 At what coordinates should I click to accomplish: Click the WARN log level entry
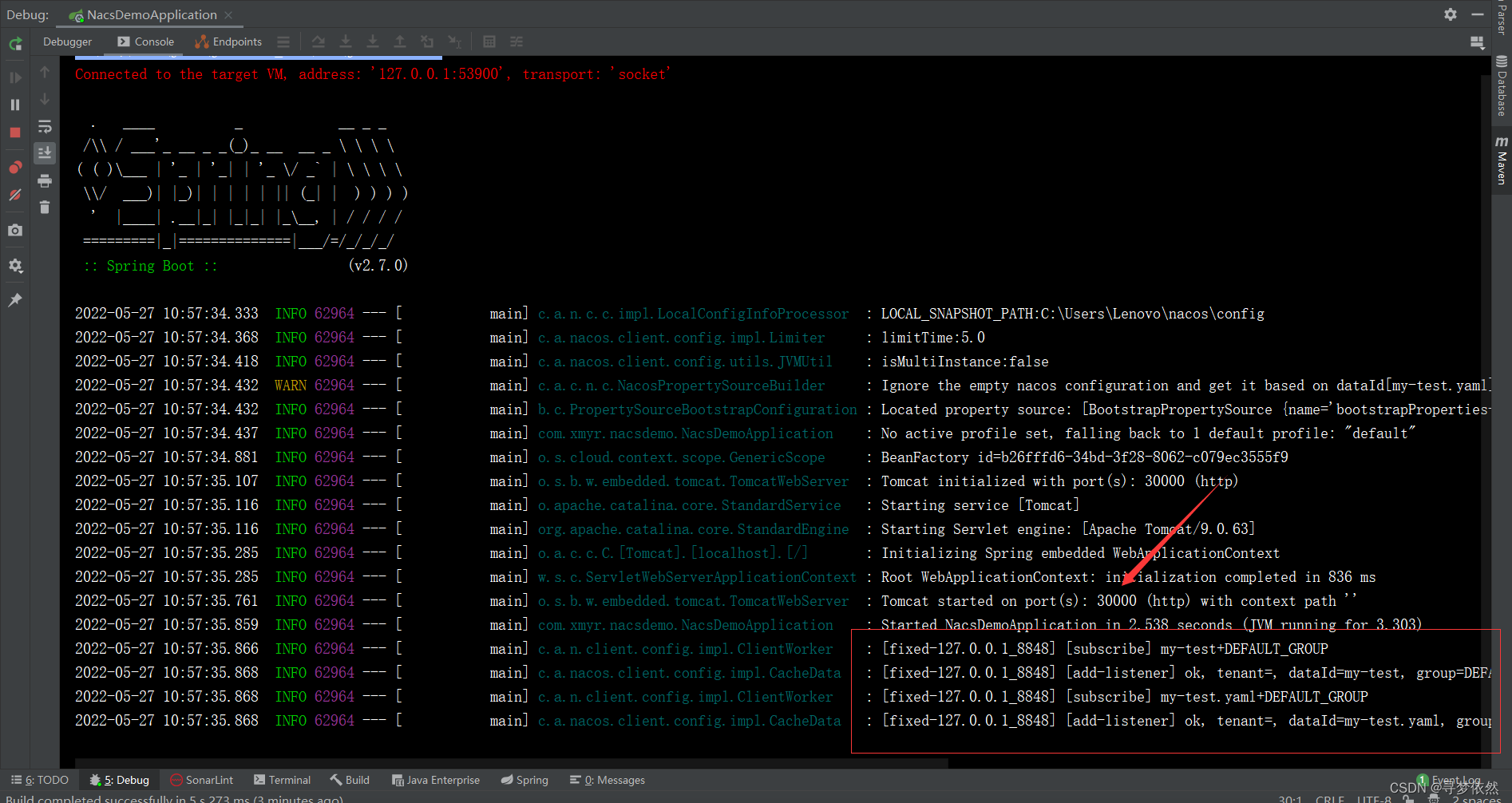pos(291,386)
